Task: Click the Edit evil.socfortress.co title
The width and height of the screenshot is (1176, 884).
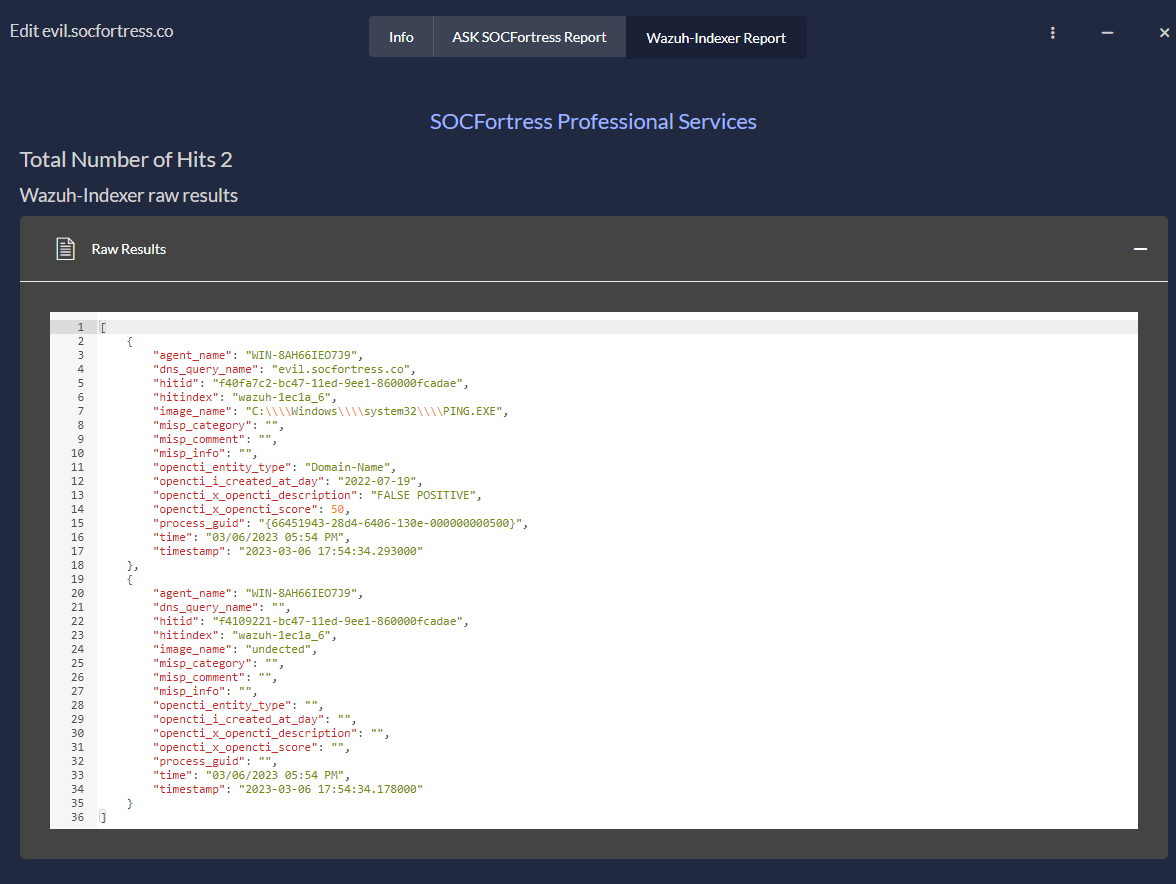Action: [x=91, y=31]
